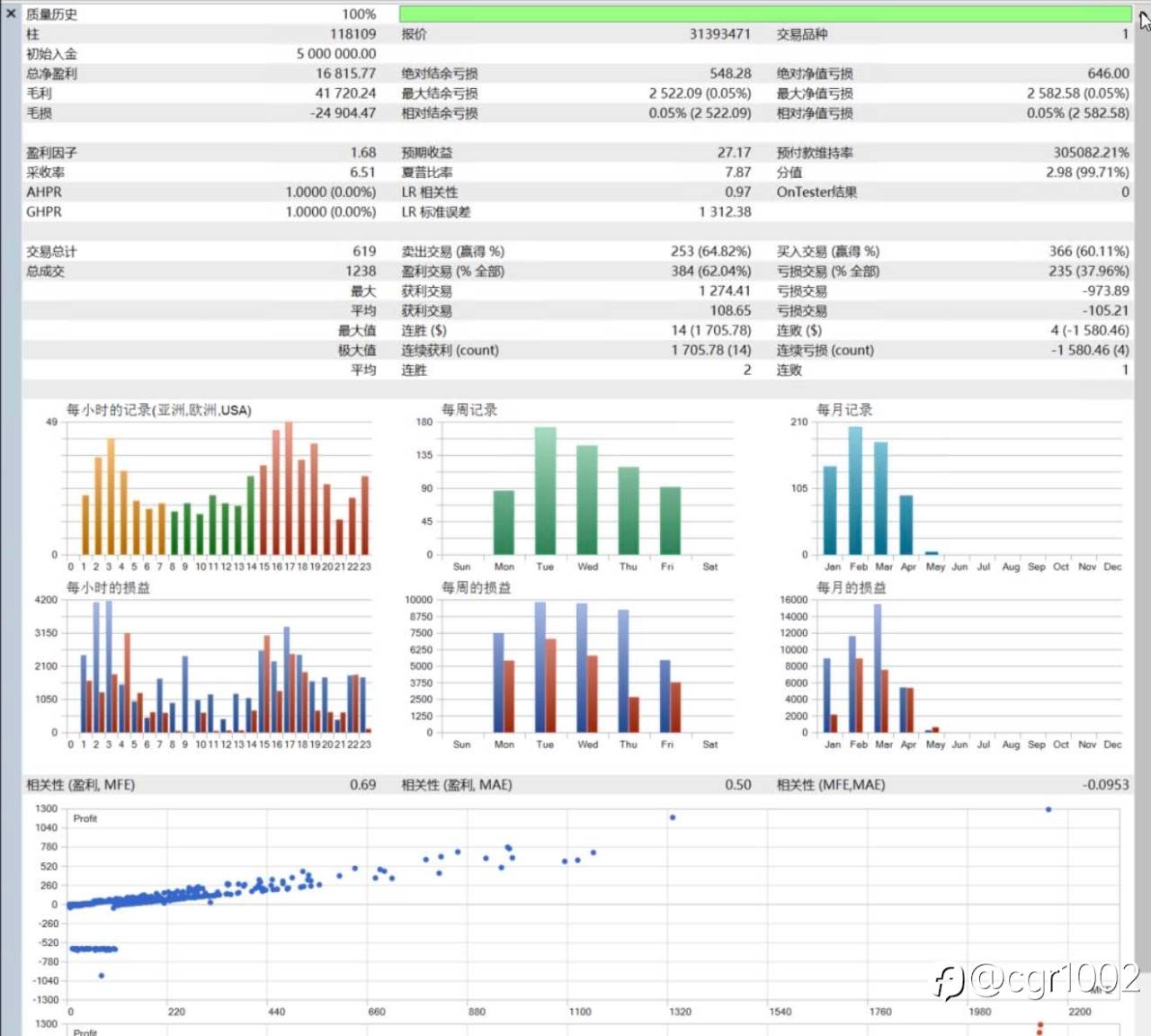The image size is (1151, 1036).
Task: Click largest loss trade value -973.89
Action: click(x=1106, y=291)
